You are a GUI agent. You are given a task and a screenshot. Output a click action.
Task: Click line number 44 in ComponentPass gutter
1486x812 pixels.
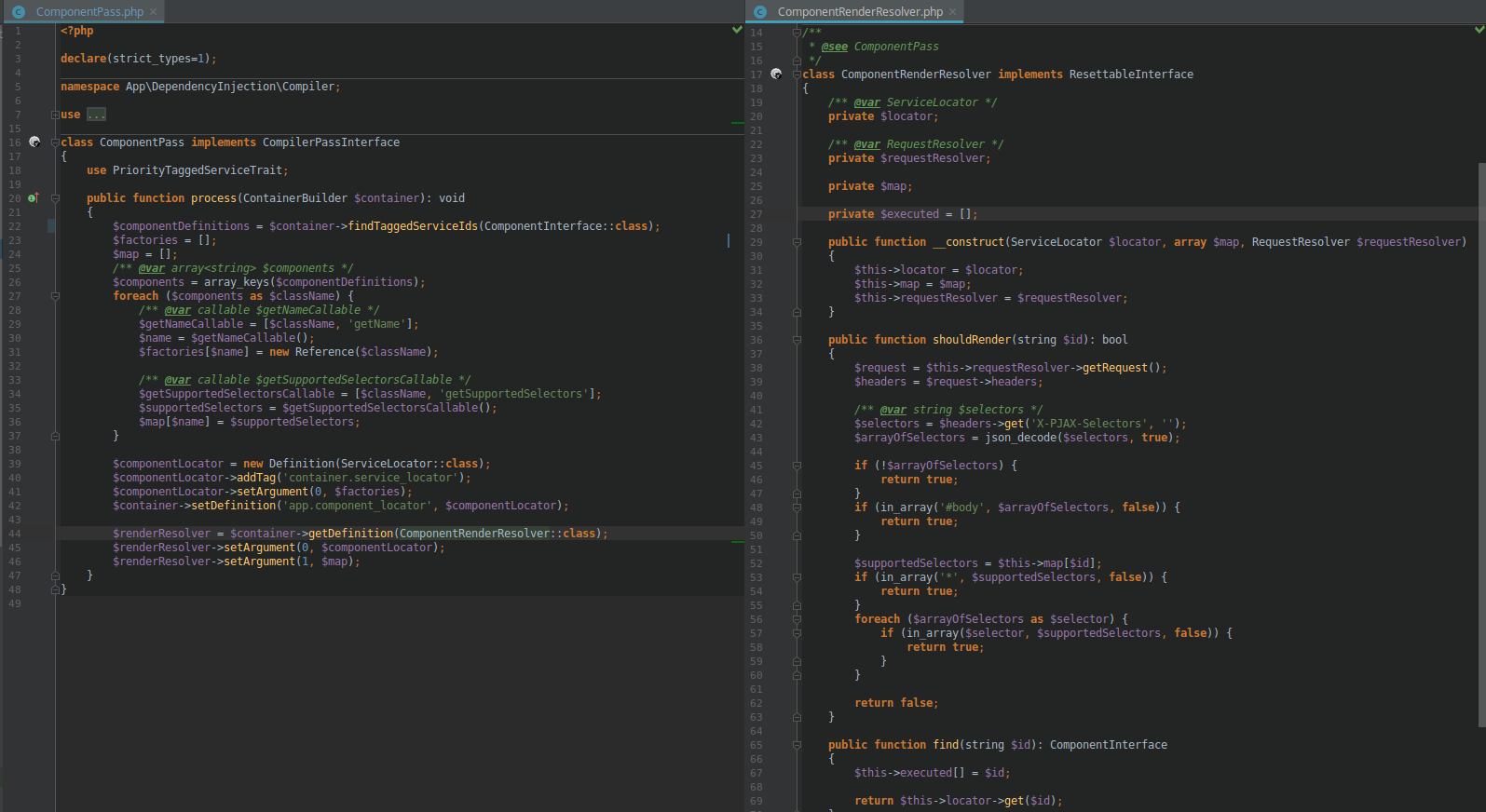coord(15,534)
